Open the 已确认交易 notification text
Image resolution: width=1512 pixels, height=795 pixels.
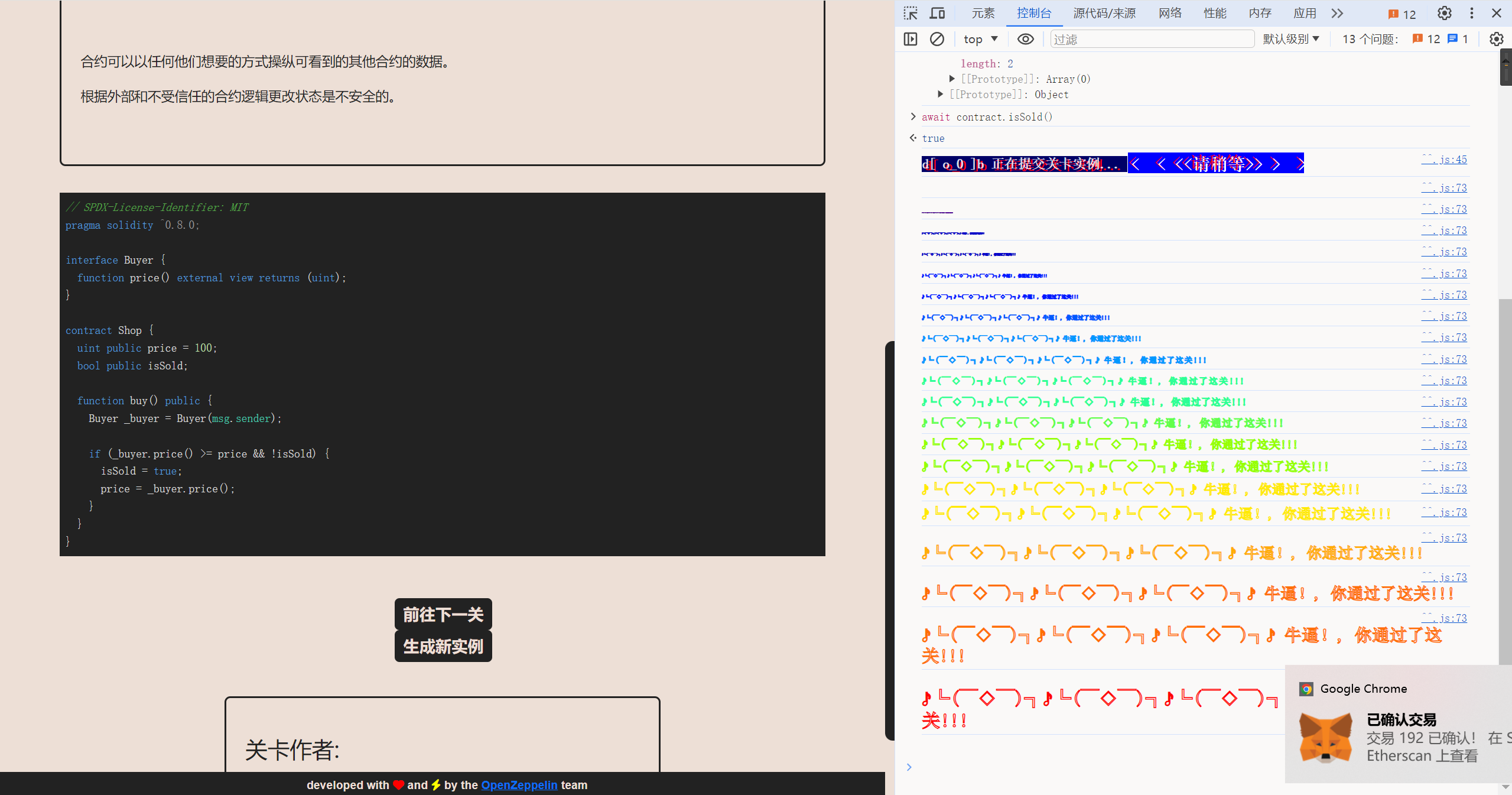[1402, 720]
